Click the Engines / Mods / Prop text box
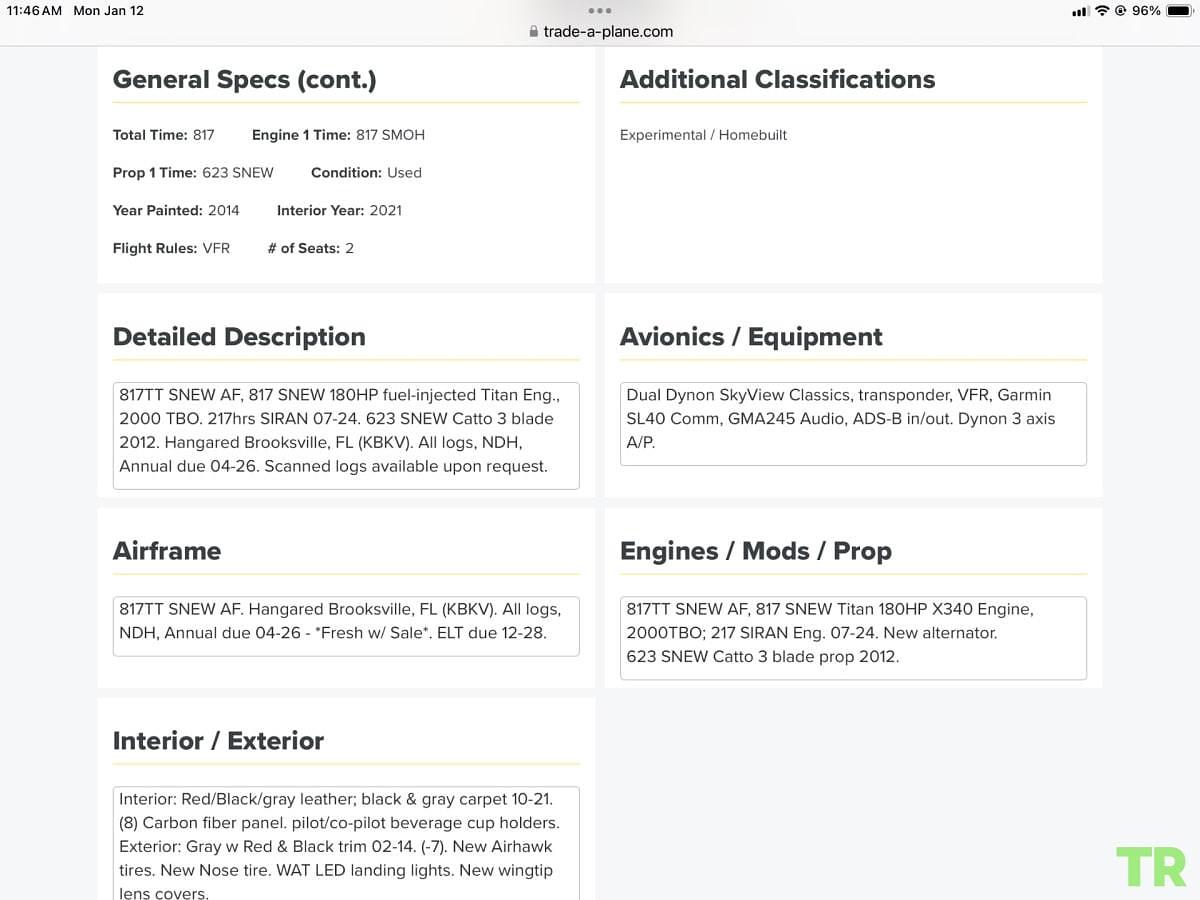1200x900 pixels. coord(853,638)
